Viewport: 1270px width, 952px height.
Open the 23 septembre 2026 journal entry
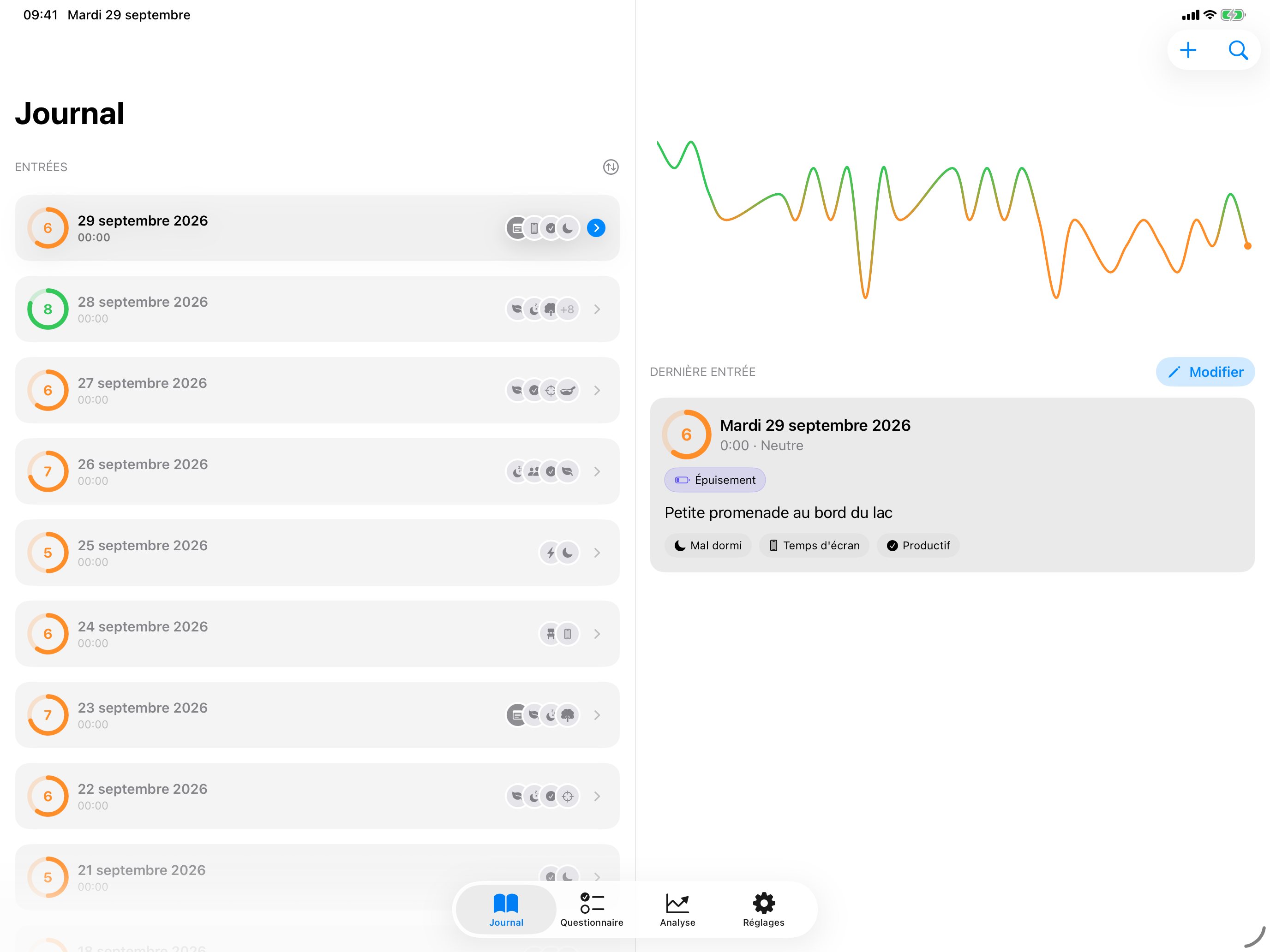[x=317, y=715]
